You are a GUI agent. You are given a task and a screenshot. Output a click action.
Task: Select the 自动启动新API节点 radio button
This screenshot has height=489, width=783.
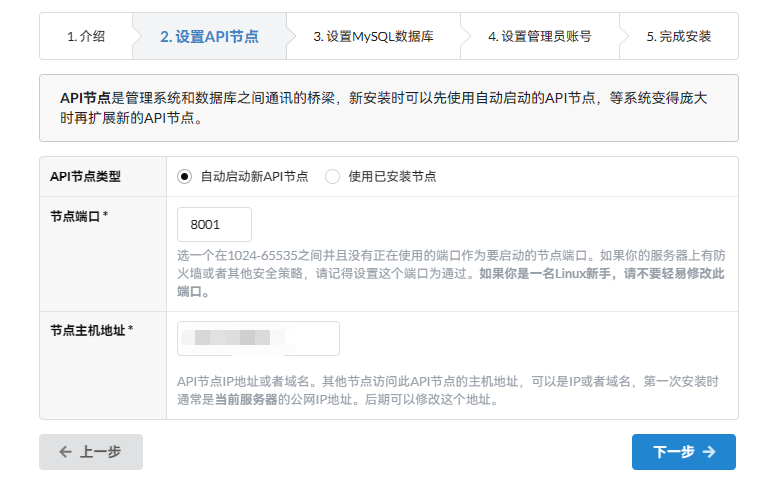pos(184,176)
